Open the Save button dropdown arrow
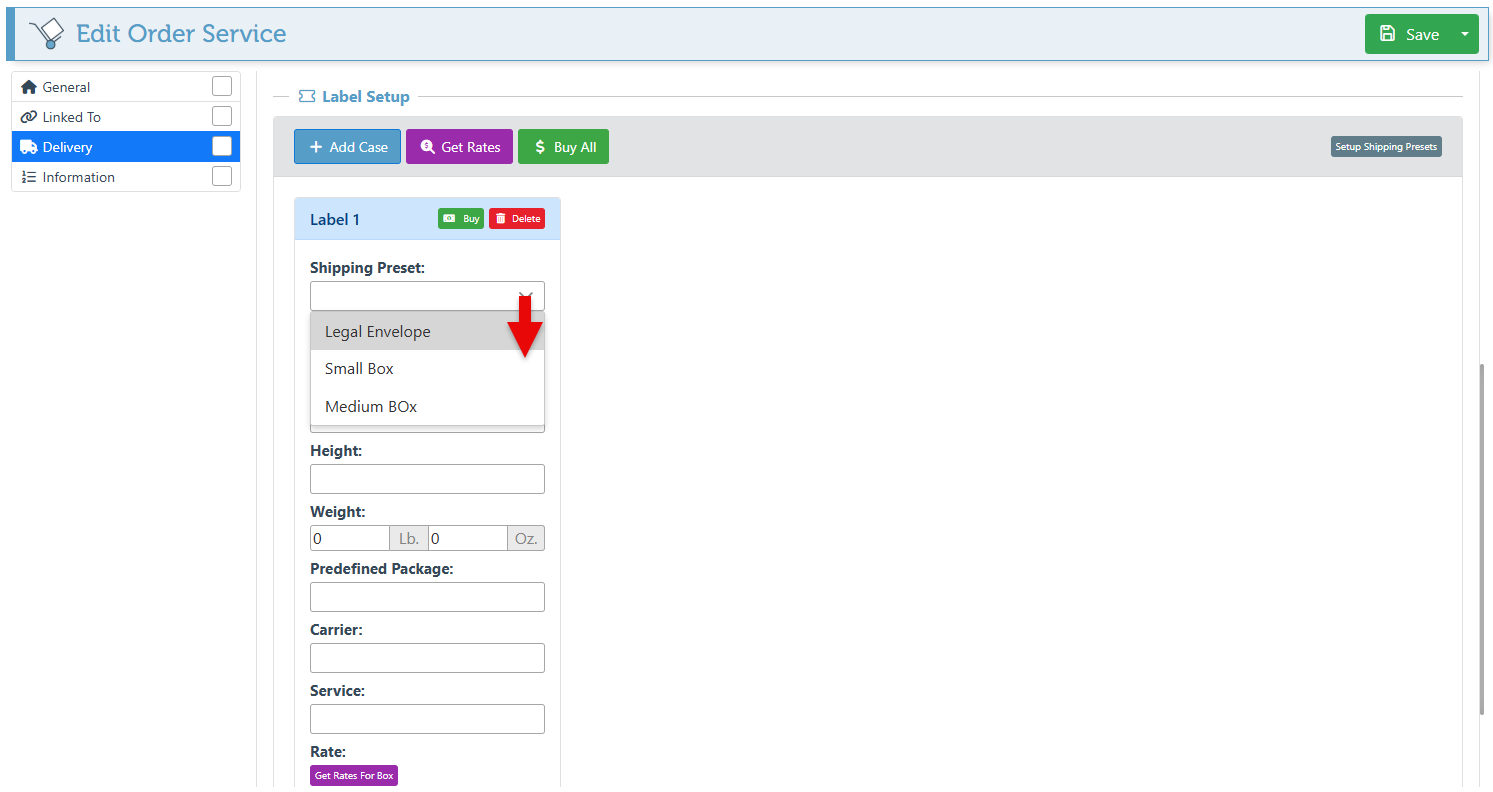Image resolution: width=1493 pixels, height=792 pixels. [1465, 34]
